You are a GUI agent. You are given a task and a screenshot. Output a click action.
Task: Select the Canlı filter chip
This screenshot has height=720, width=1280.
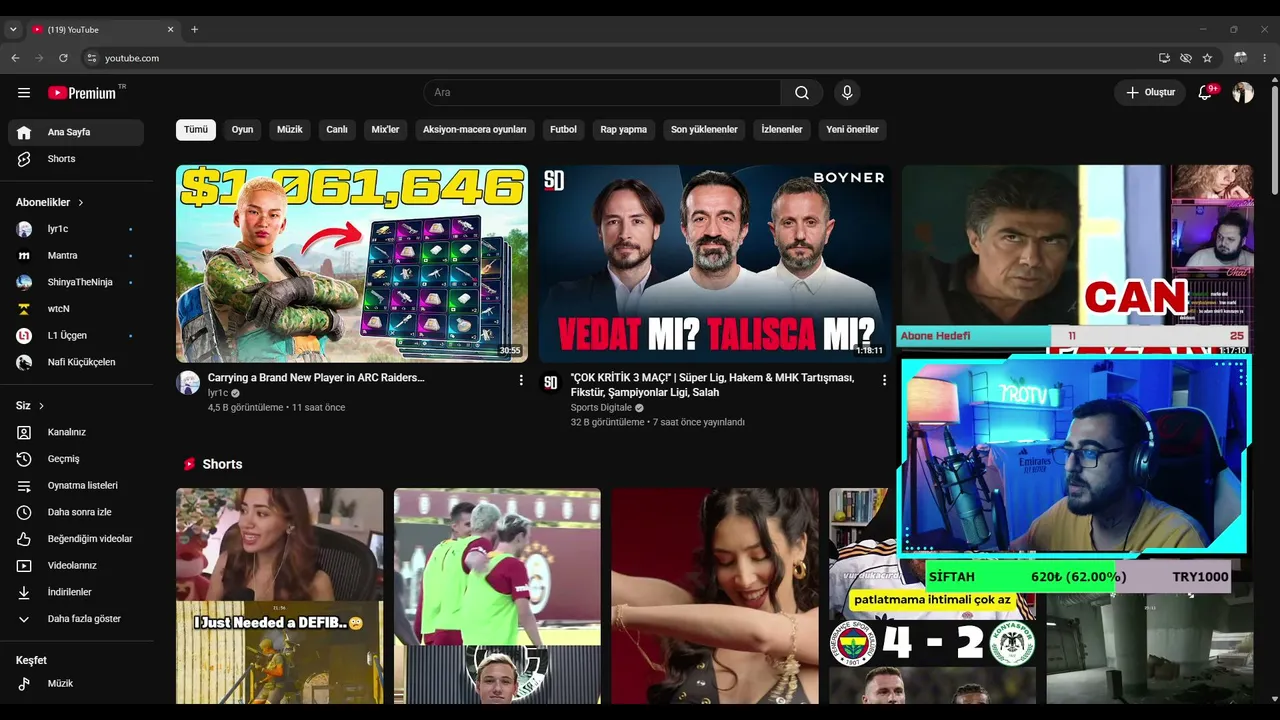(x=337, y=130)
